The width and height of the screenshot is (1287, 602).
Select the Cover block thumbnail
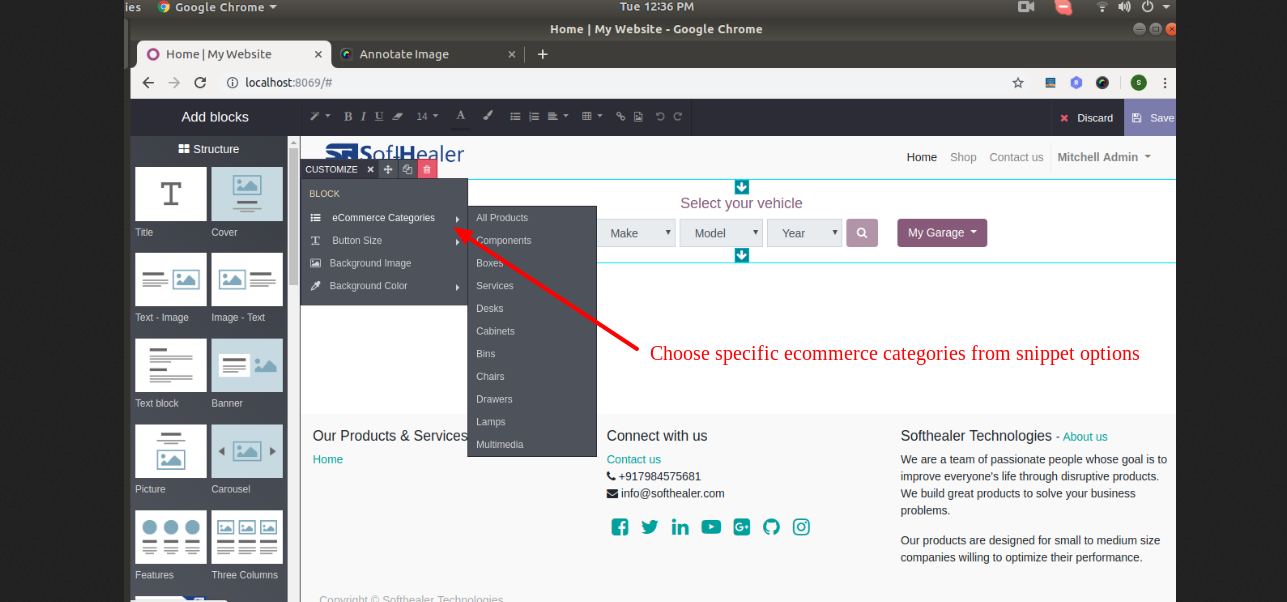(x=247, y=194)
